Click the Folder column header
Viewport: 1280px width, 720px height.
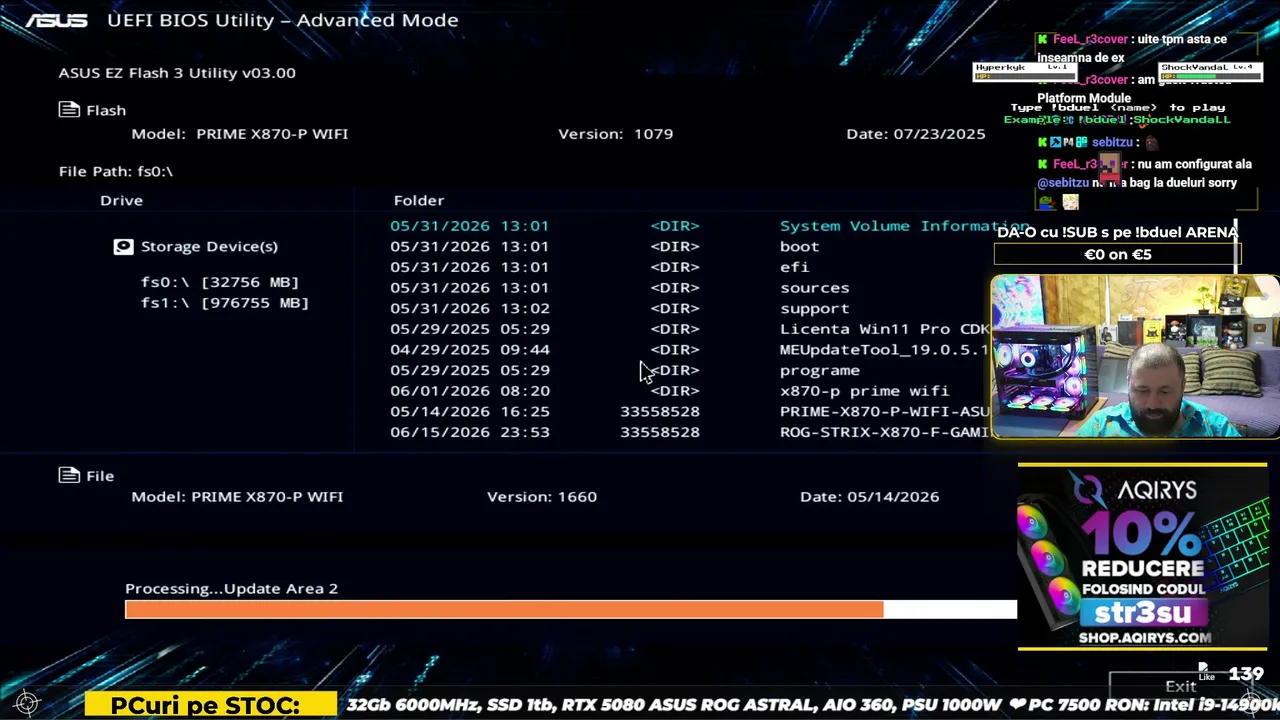click(x=419, y=200)
